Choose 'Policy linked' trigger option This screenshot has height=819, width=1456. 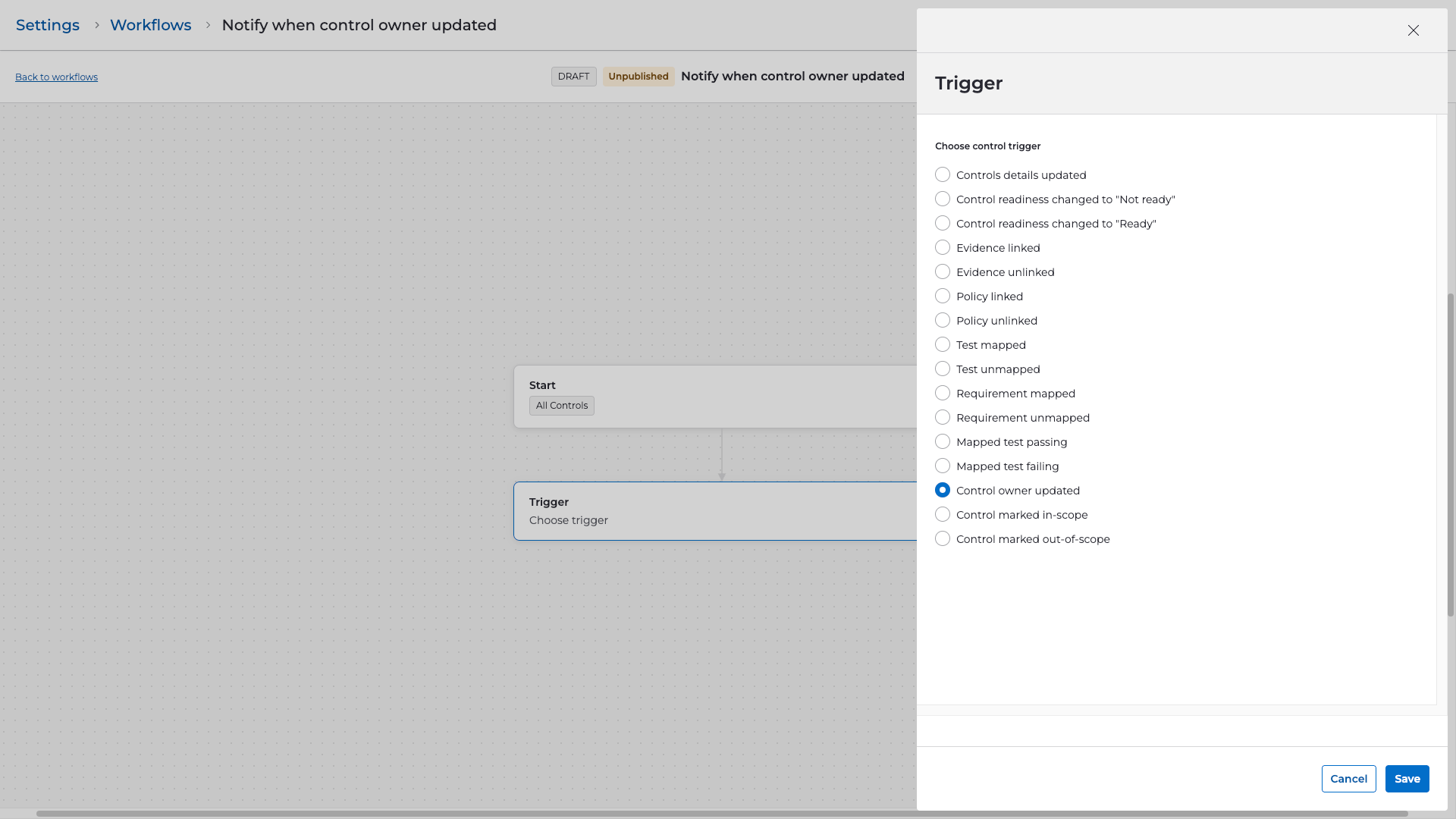pos(943,297)
